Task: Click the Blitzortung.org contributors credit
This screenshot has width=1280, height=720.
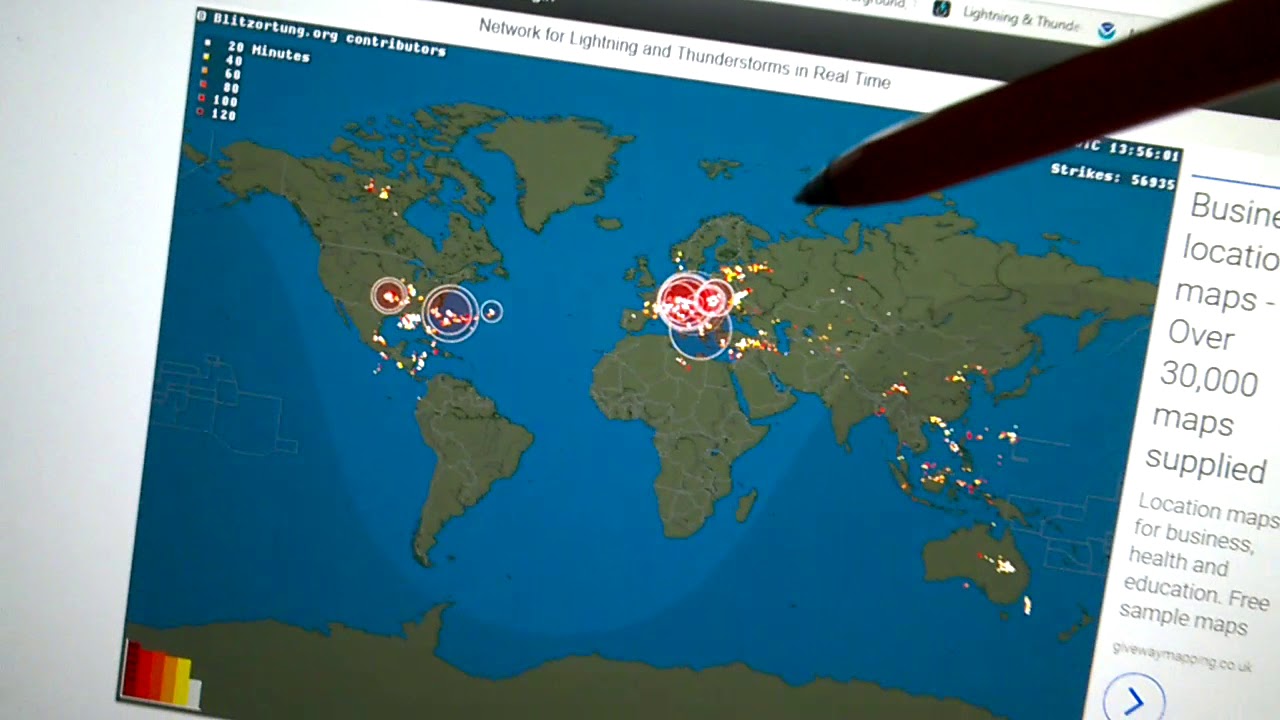Action: point(321,32)
